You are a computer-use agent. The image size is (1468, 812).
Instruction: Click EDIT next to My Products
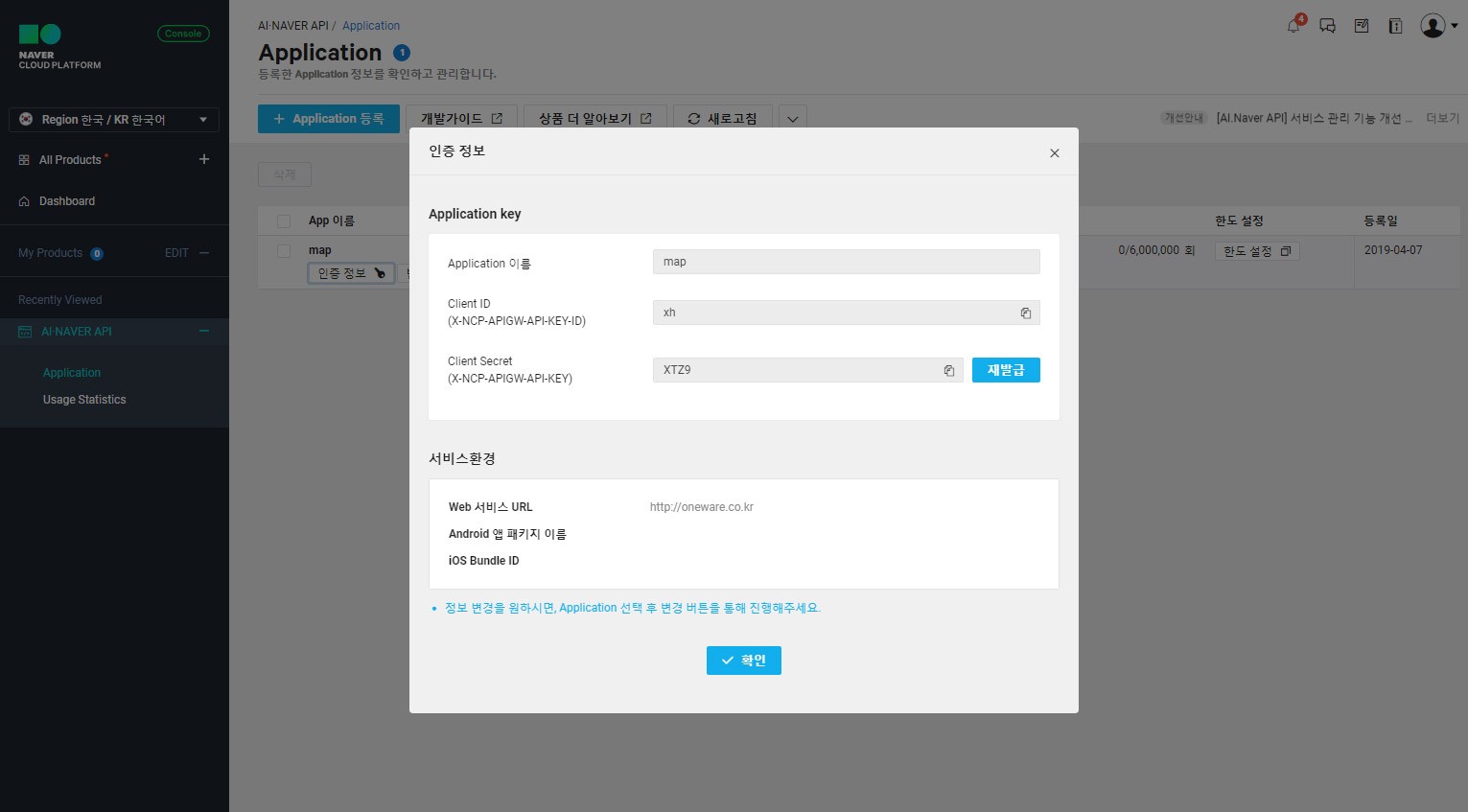(x=176, y=253)
